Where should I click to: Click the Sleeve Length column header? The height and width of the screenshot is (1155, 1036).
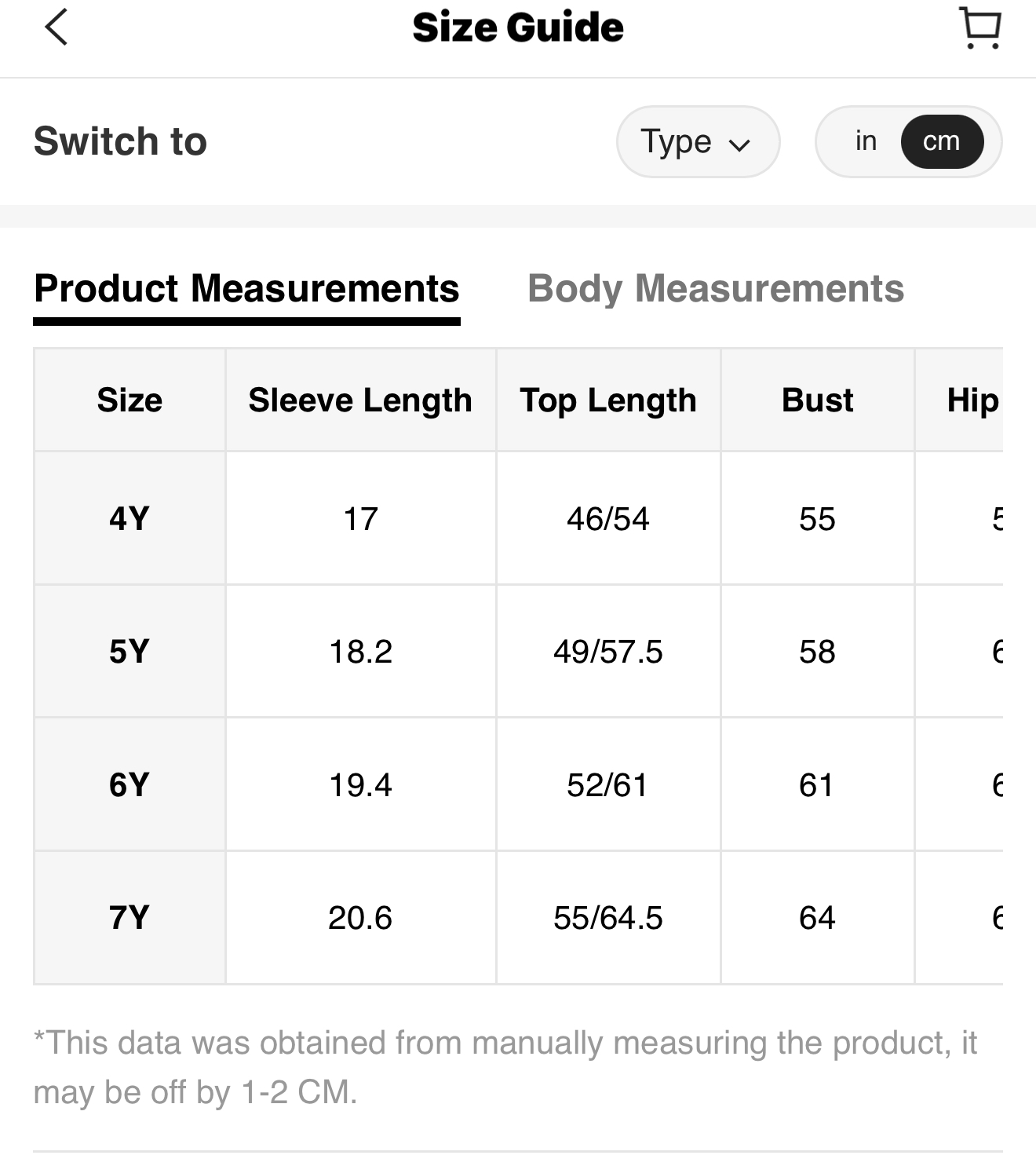click(360, 400)
